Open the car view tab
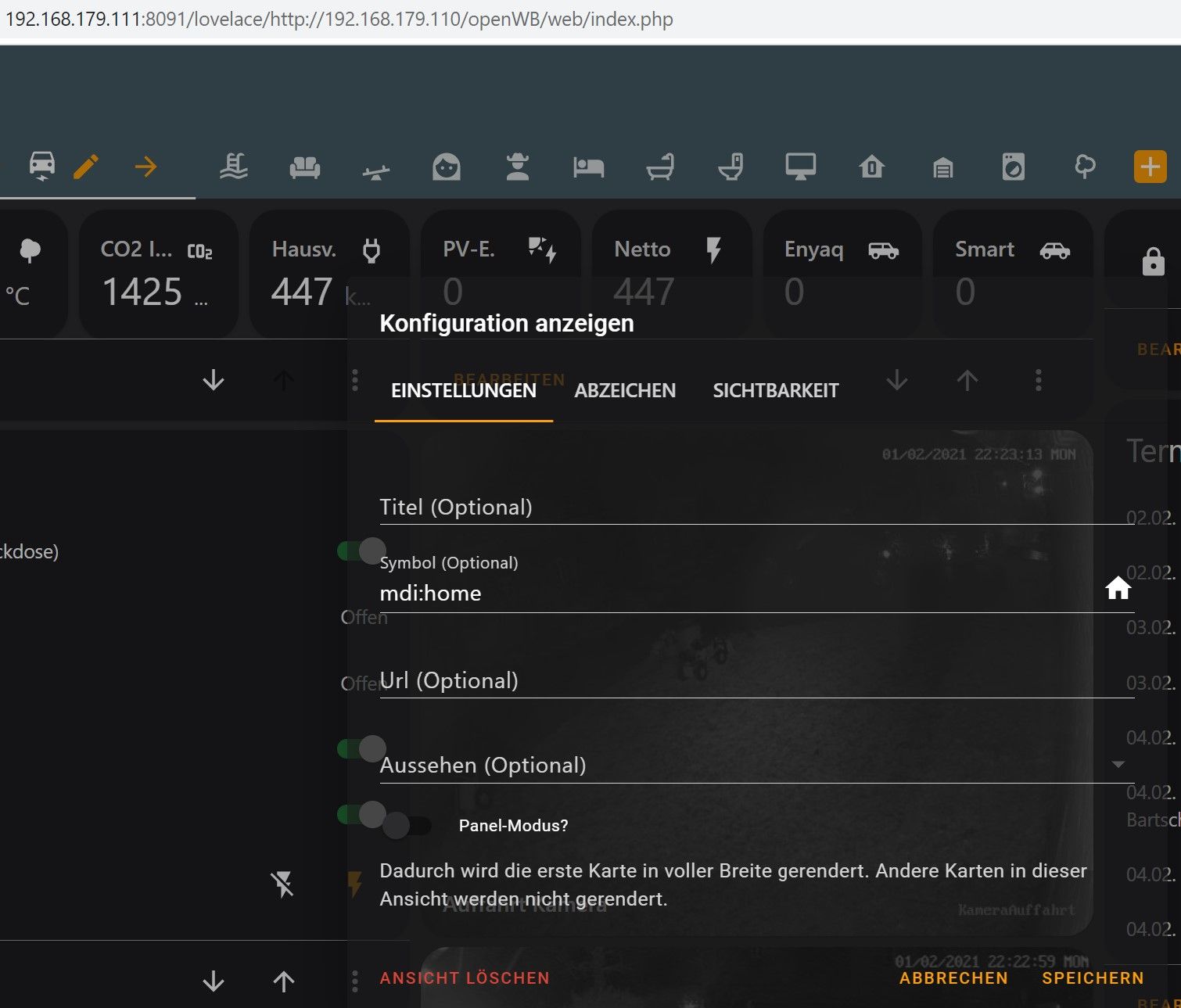This screenshot has height=1008, width=1181. [x=42, y=166]
